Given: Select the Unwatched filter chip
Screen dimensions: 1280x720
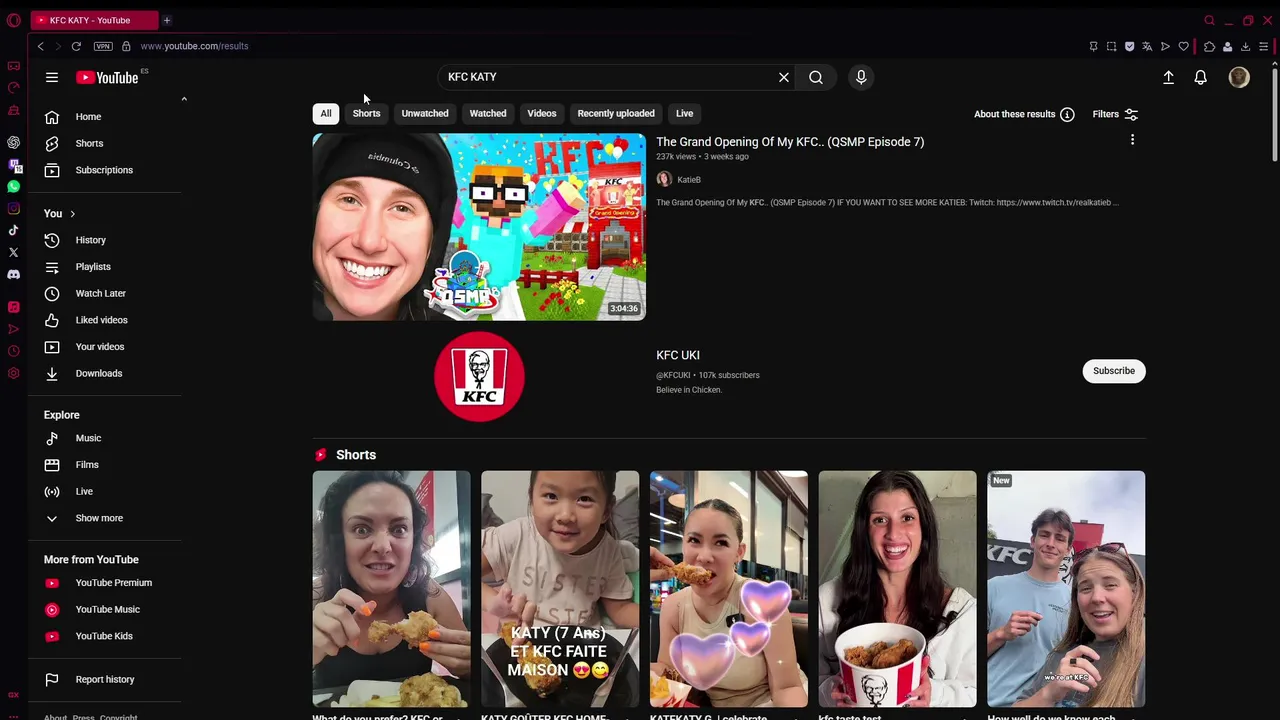Looking at the screenshot, I should coord(425,113).
